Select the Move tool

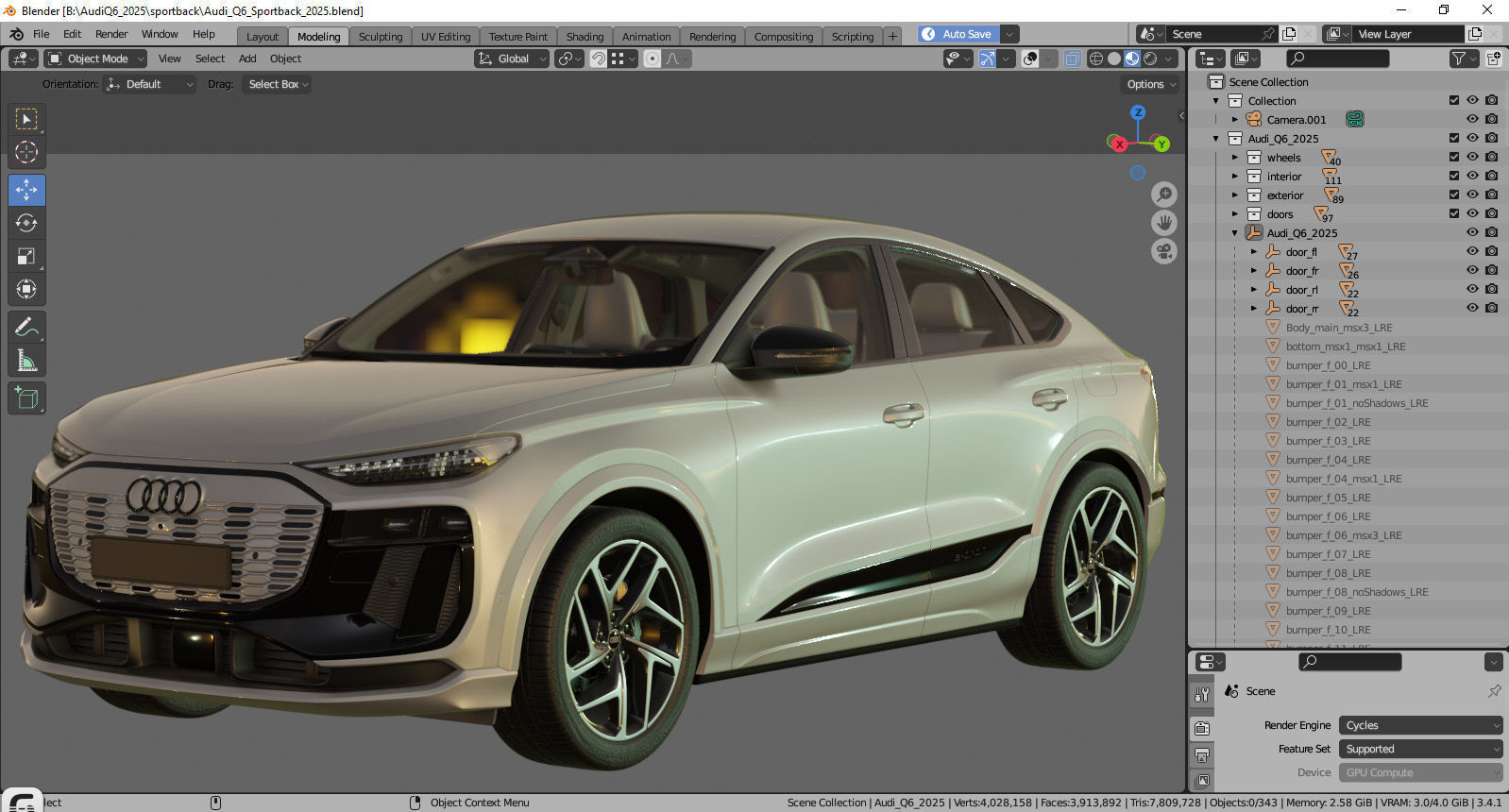(x=26, y=190)
